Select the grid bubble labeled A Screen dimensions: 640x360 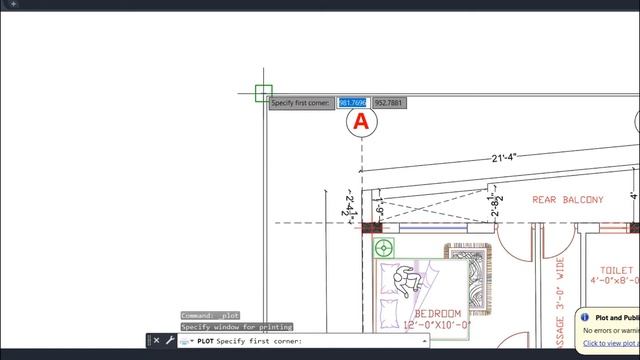pyautogui.click(x=362, y=122)
